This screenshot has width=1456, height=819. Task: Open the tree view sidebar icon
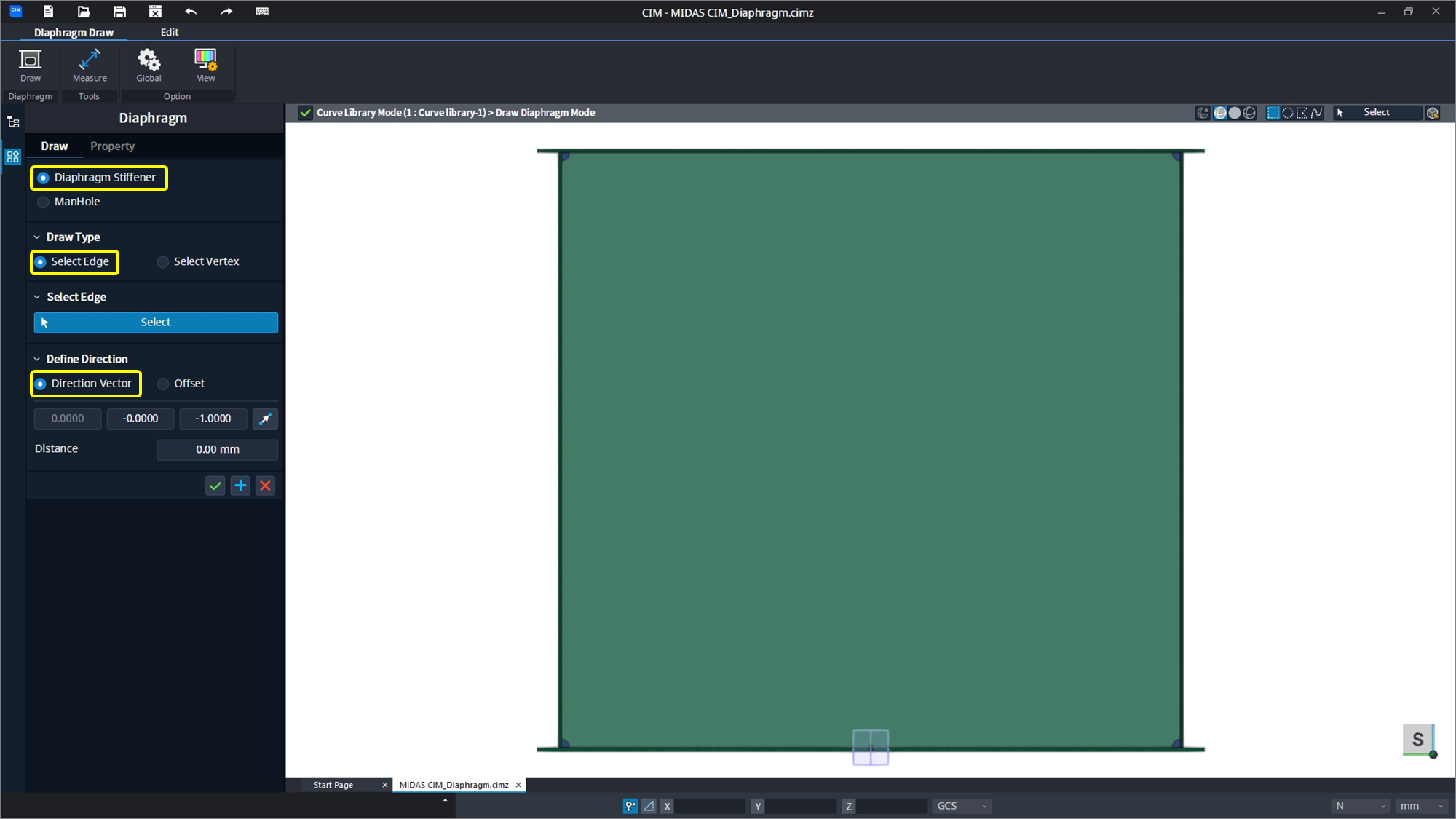point(13,122)
